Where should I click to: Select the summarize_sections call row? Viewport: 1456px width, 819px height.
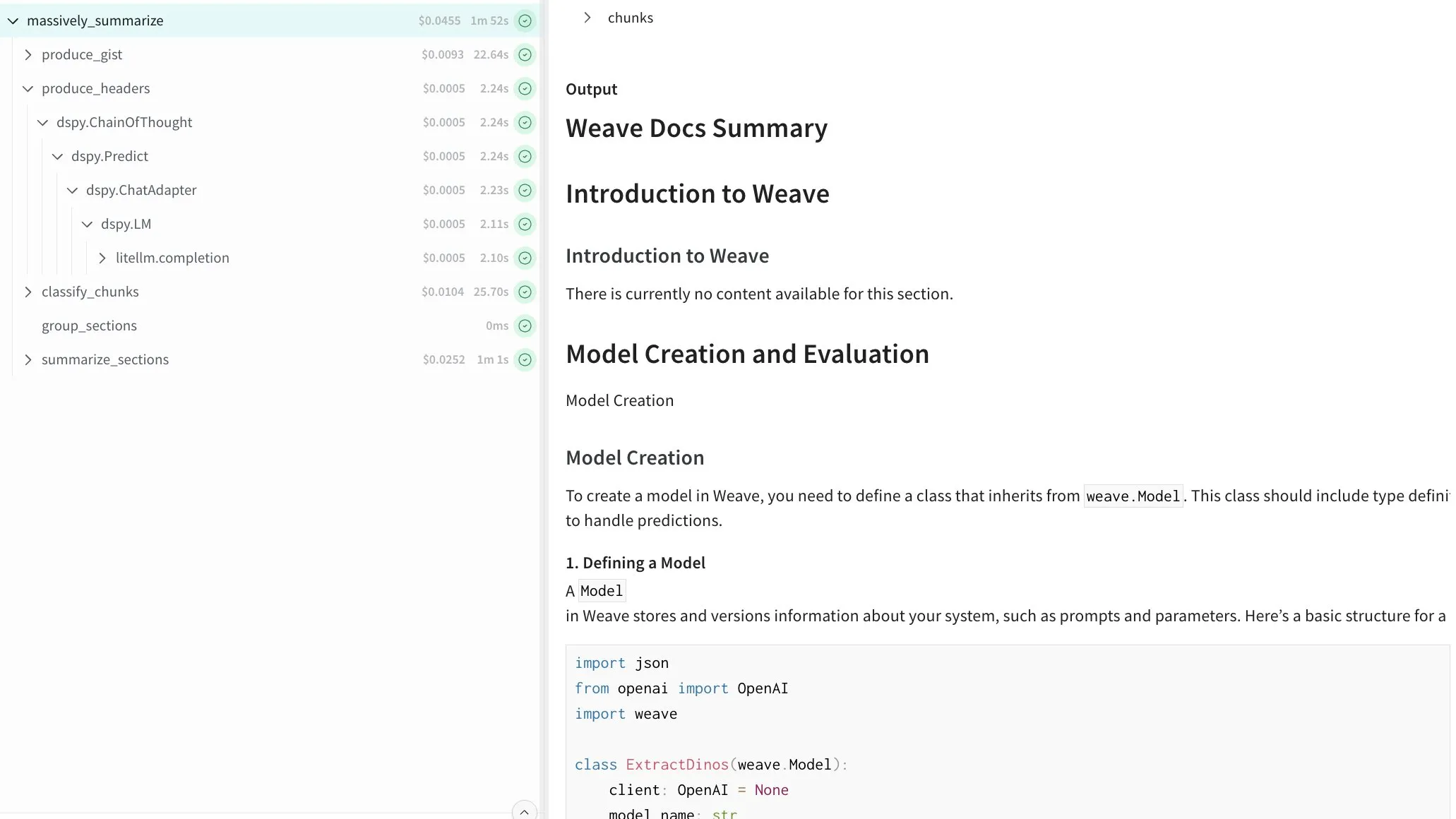click(105, 359)
